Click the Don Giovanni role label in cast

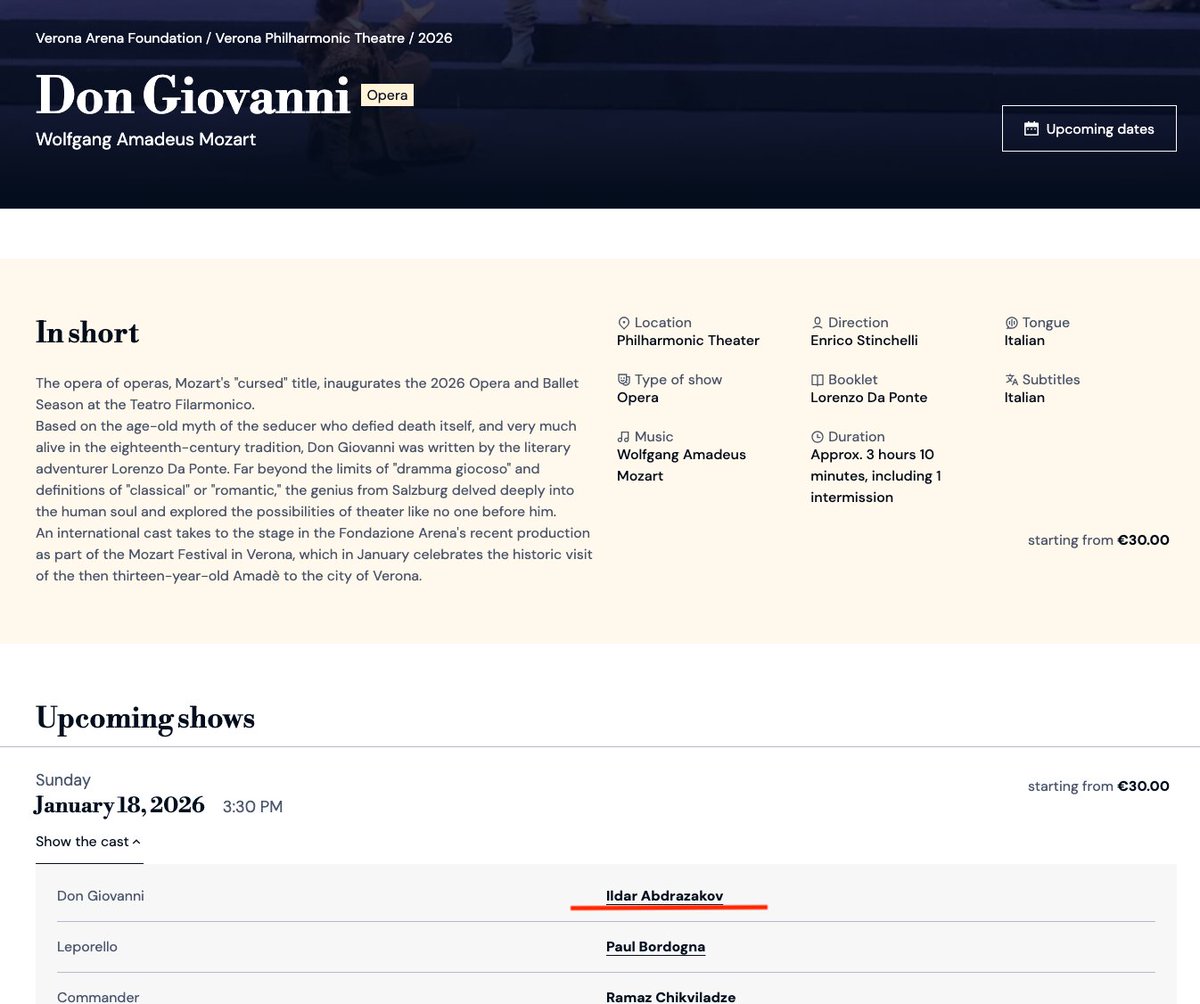(x=100, y=896)
